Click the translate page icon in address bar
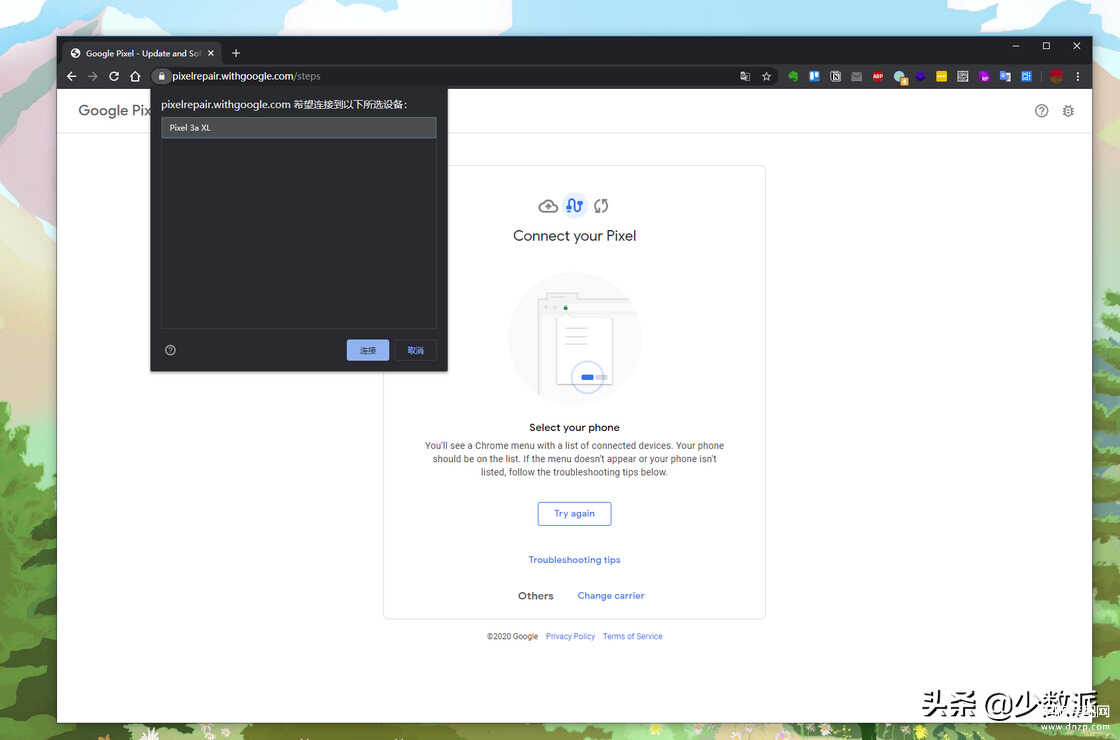The image size is (1120, 740). pos(745,76)
